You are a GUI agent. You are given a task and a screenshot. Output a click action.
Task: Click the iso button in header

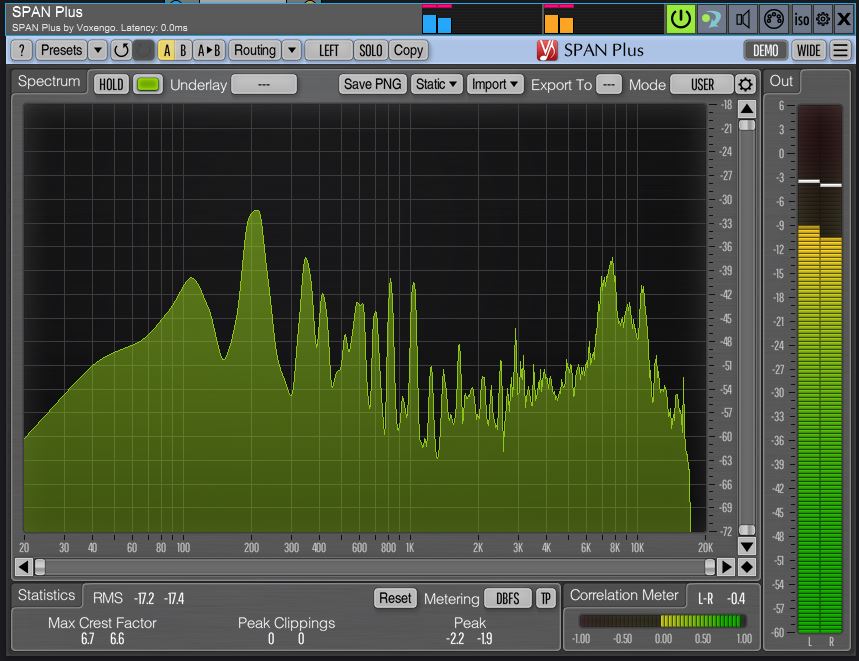(802, 18)
